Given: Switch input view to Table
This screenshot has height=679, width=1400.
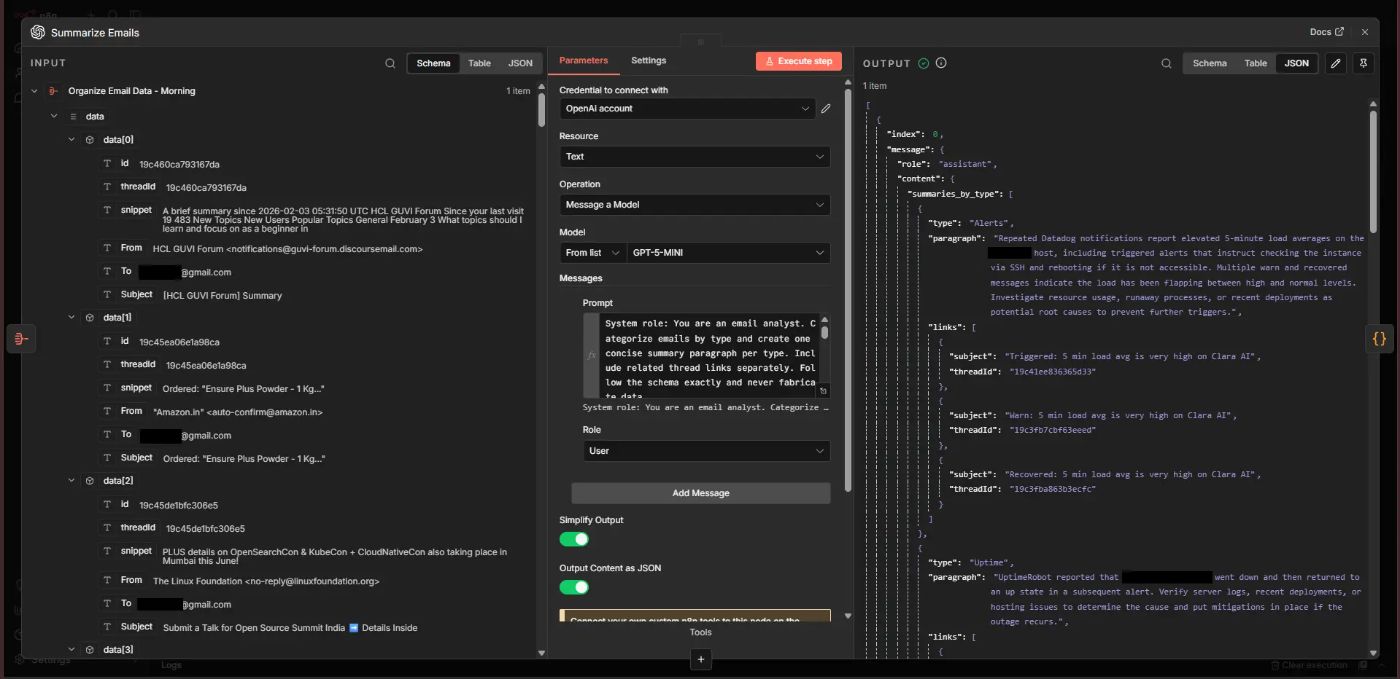Looking at the screenshot, I should pos(480,63).
